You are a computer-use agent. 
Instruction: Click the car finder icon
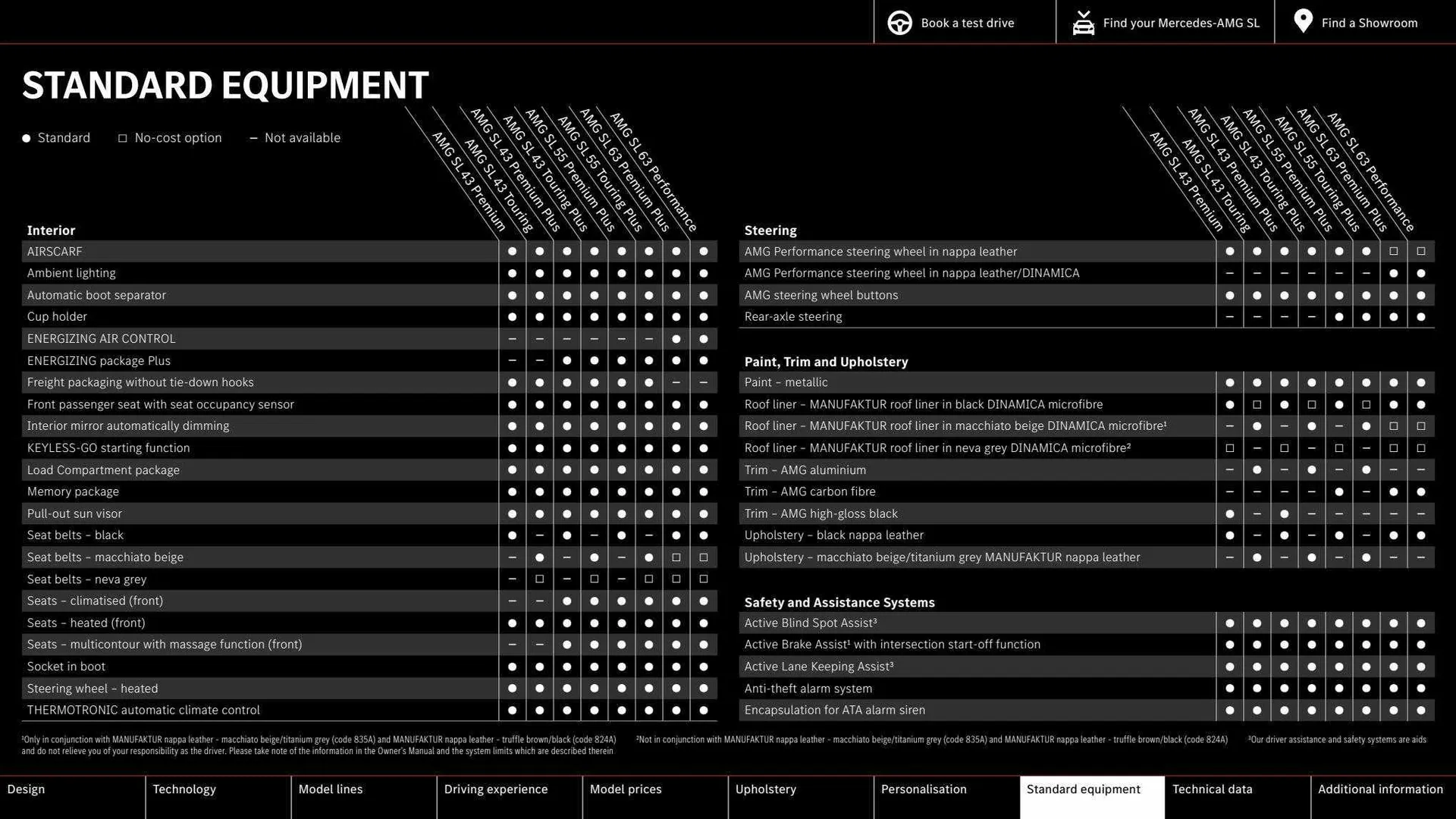pos(1083,23)
